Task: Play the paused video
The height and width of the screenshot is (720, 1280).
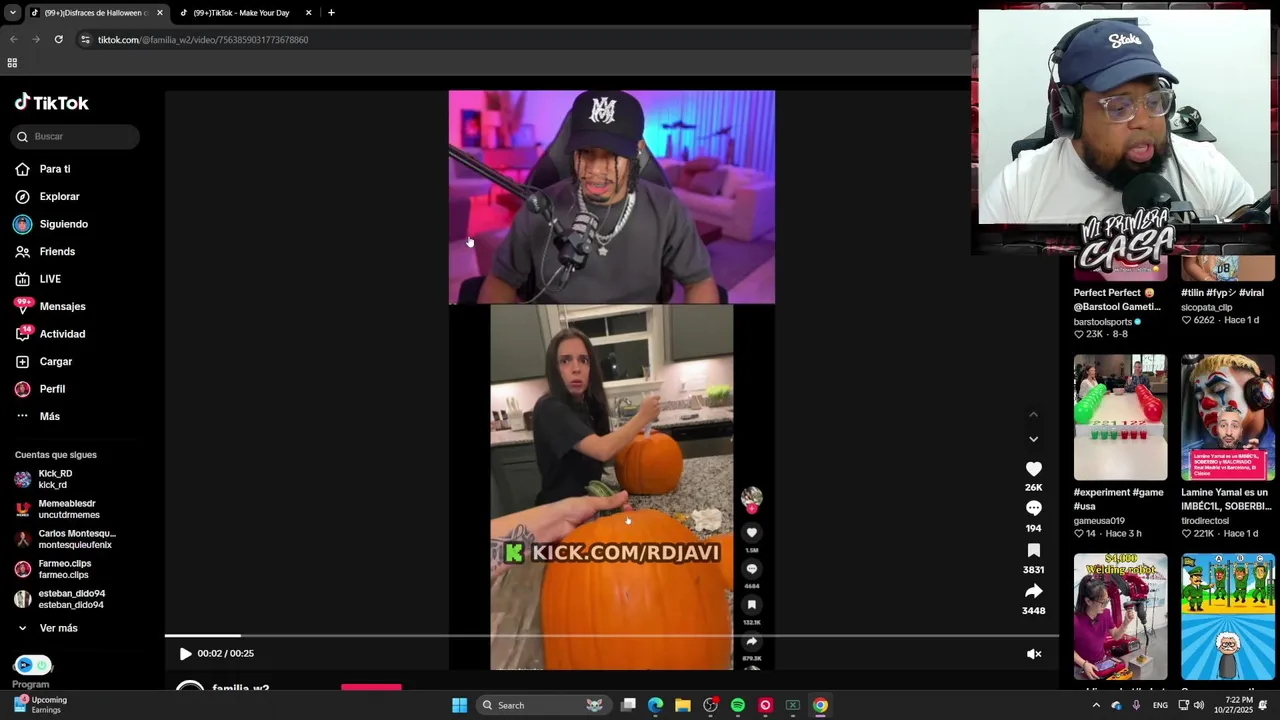Action: pyautogui.click(x=185, y=654)
